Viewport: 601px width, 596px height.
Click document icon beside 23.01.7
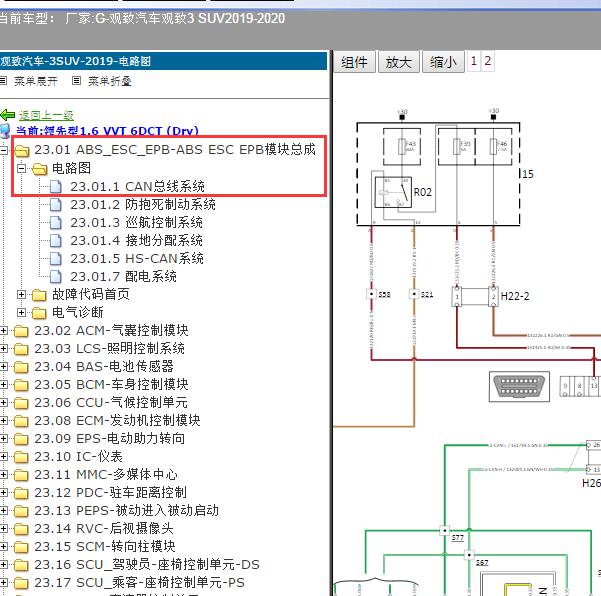click(56, 277)
